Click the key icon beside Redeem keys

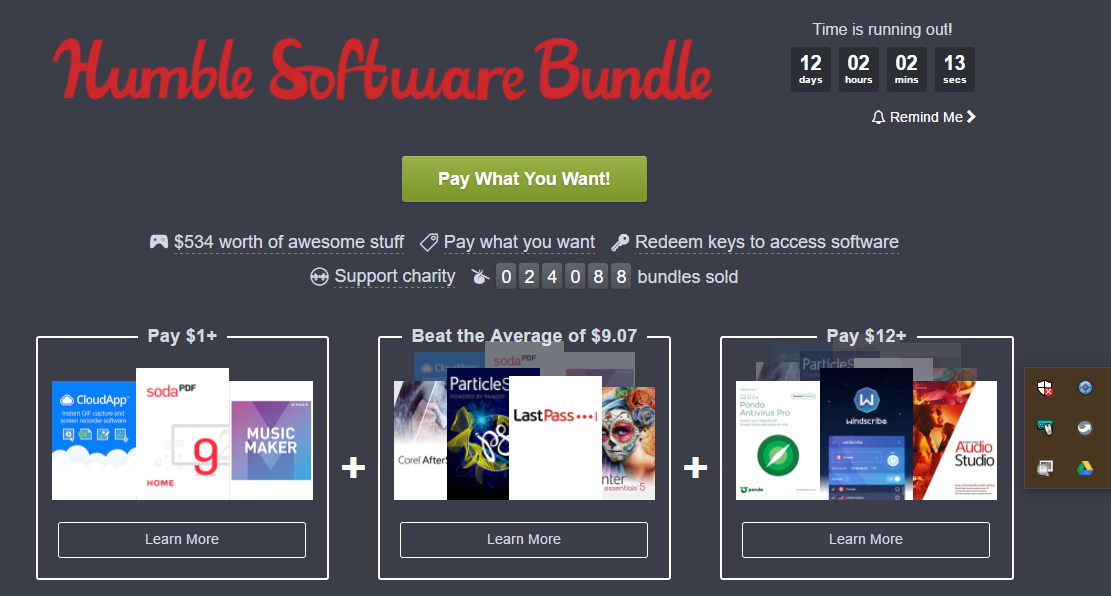click(620, 242)
